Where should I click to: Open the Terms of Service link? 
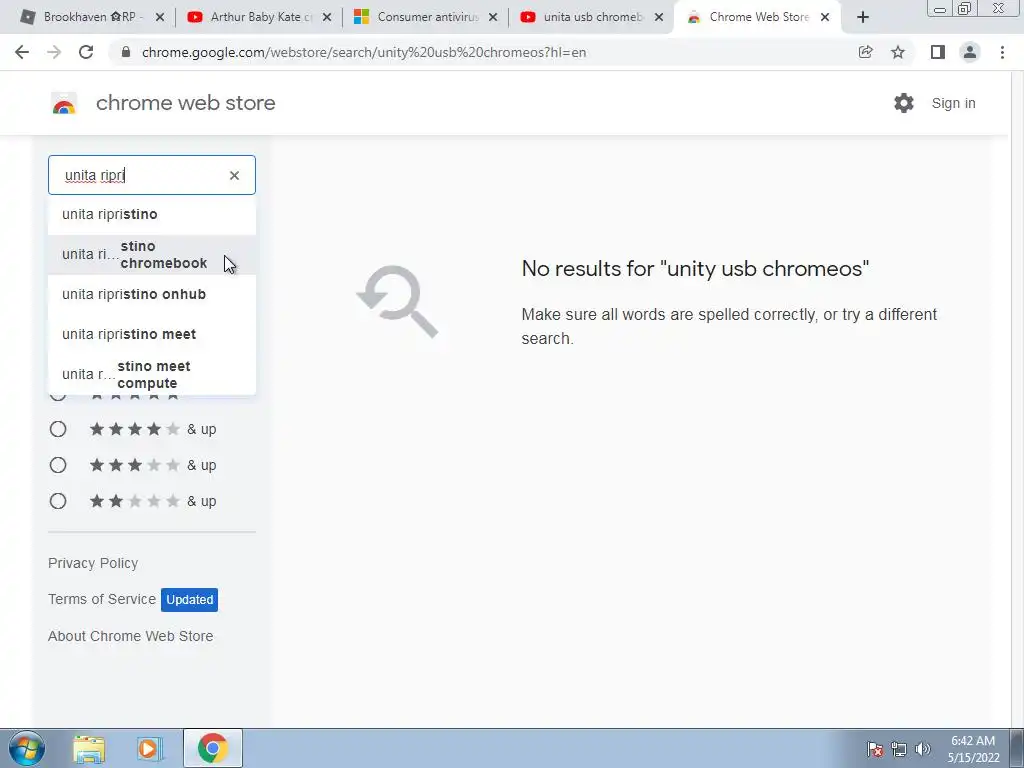pyautogui.click(x=102, y=599)
